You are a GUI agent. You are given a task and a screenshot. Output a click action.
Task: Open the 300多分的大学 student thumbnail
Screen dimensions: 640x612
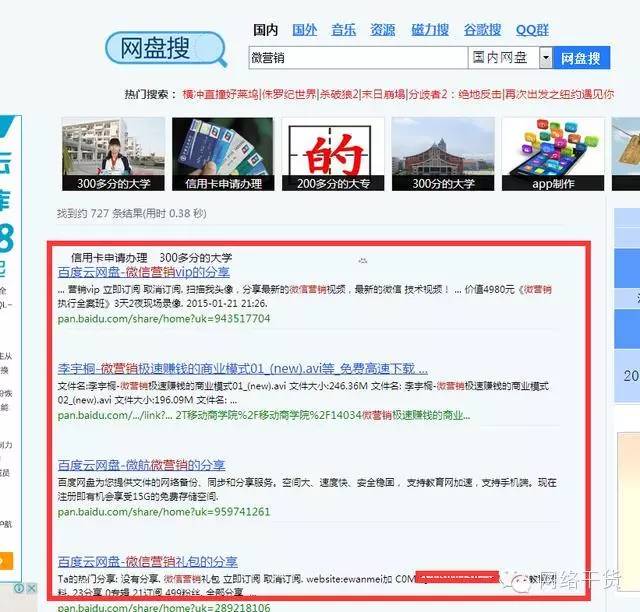pyautogui.click(x=113, y=154)
